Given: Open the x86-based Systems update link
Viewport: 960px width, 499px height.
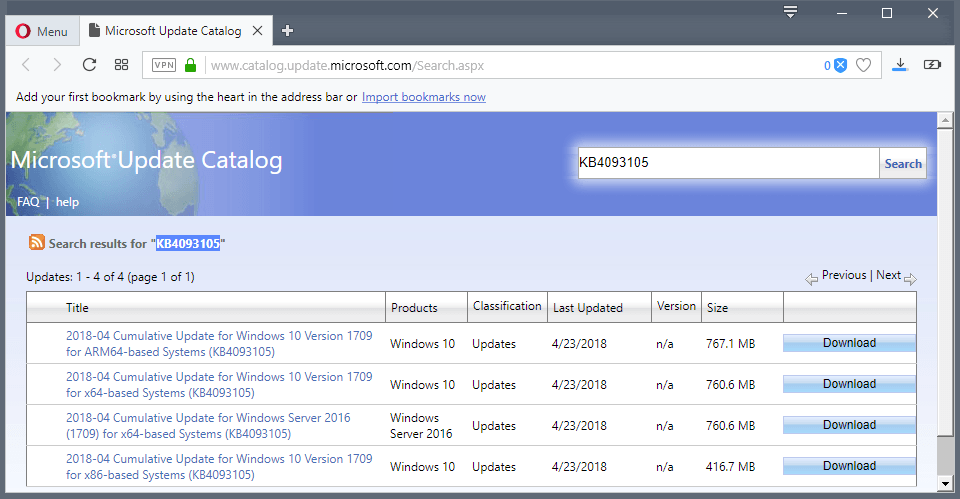Looking at the screenshot, I should 219,467.
